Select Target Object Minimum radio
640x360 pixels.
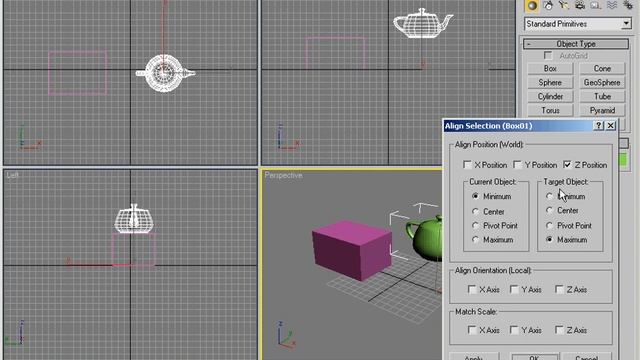click(549, 196)
